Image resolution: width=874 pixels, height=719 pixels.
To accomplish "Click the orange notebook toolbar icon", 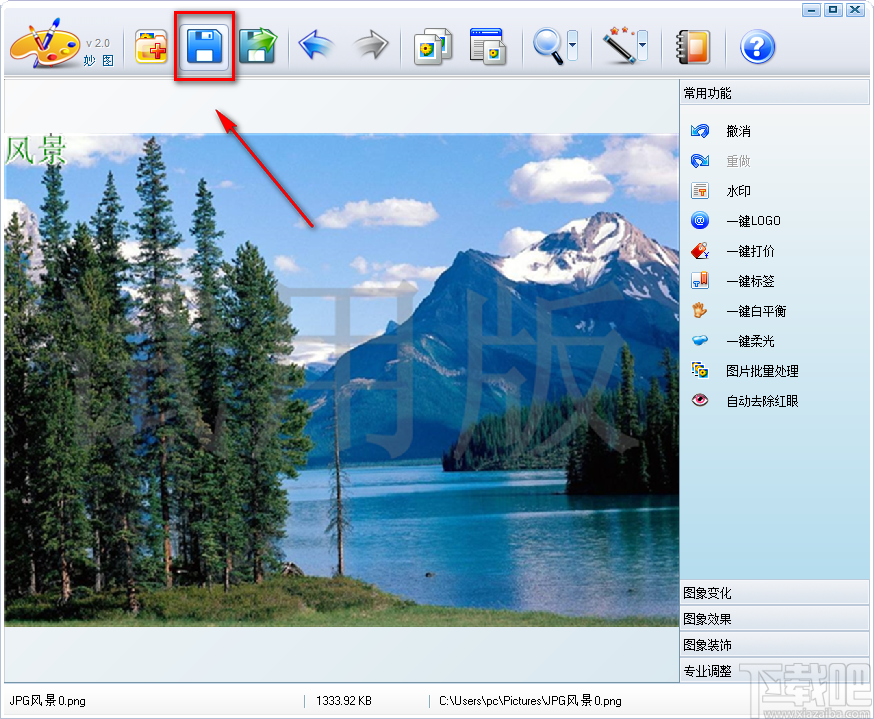I will pos(692,45).
